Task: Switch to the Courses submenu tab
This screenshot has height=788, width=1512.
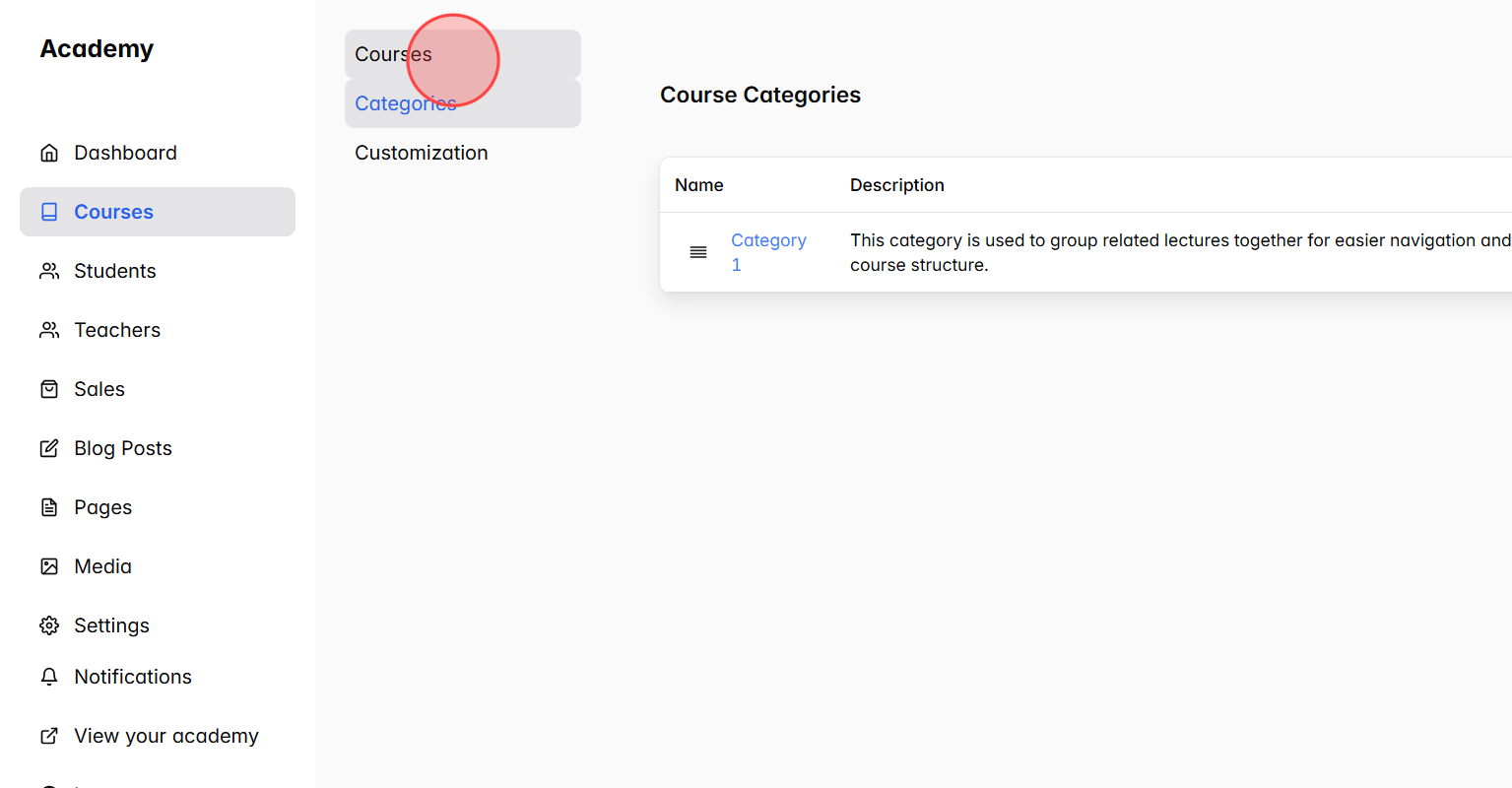Action: [393, 54]
